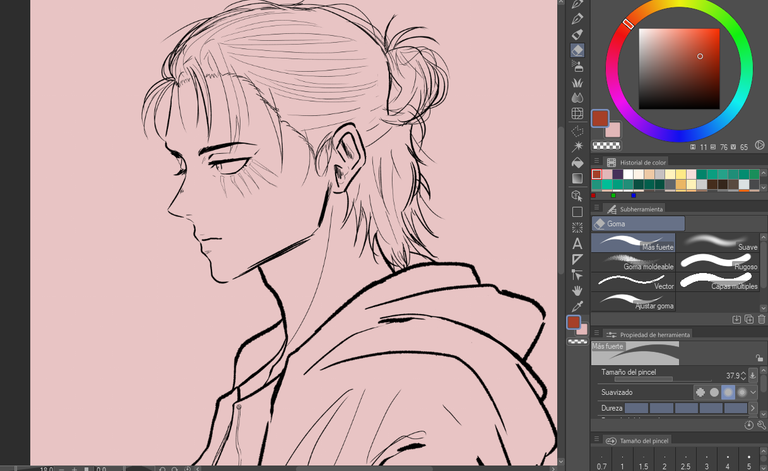Choose the Capas múltiples eraser subtool
The height and width of the screenshot is (471, 768).
718,282
